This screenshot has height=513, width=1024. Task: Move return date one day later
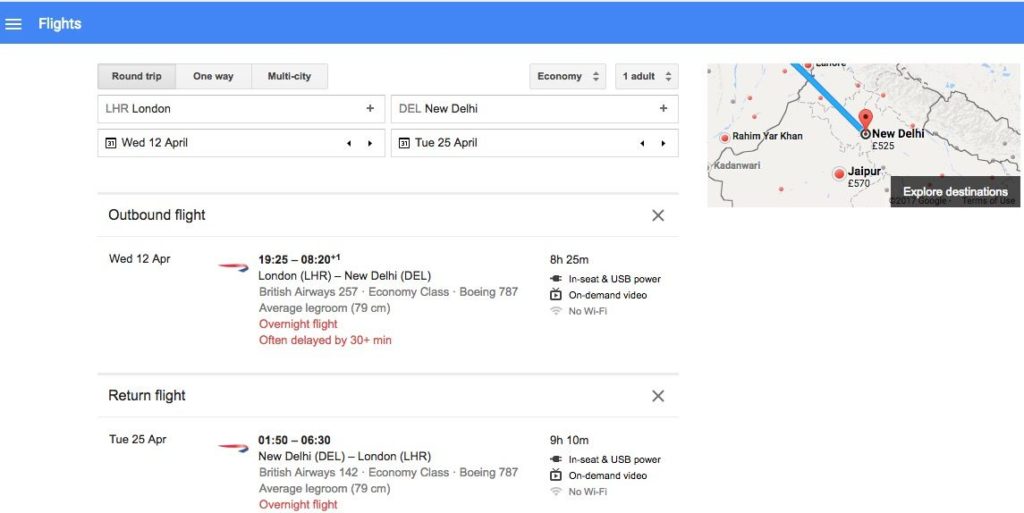tap(663, 144)
